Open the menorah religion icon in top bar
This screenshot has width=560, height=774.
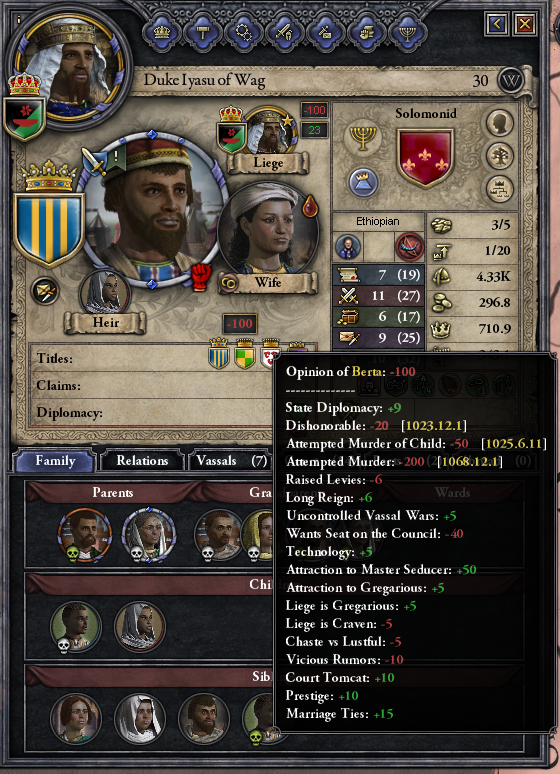[x=406, y=33]
